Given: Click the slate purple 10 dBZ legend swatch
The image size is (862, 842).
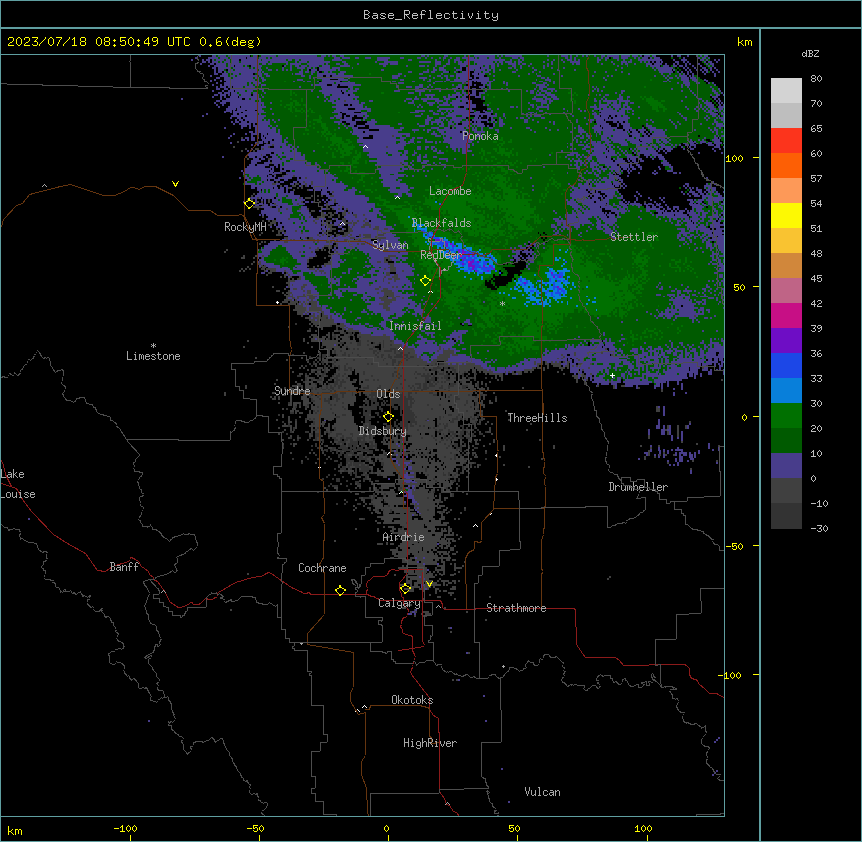Looking at the screenshot, I should [x=786, y=466].
